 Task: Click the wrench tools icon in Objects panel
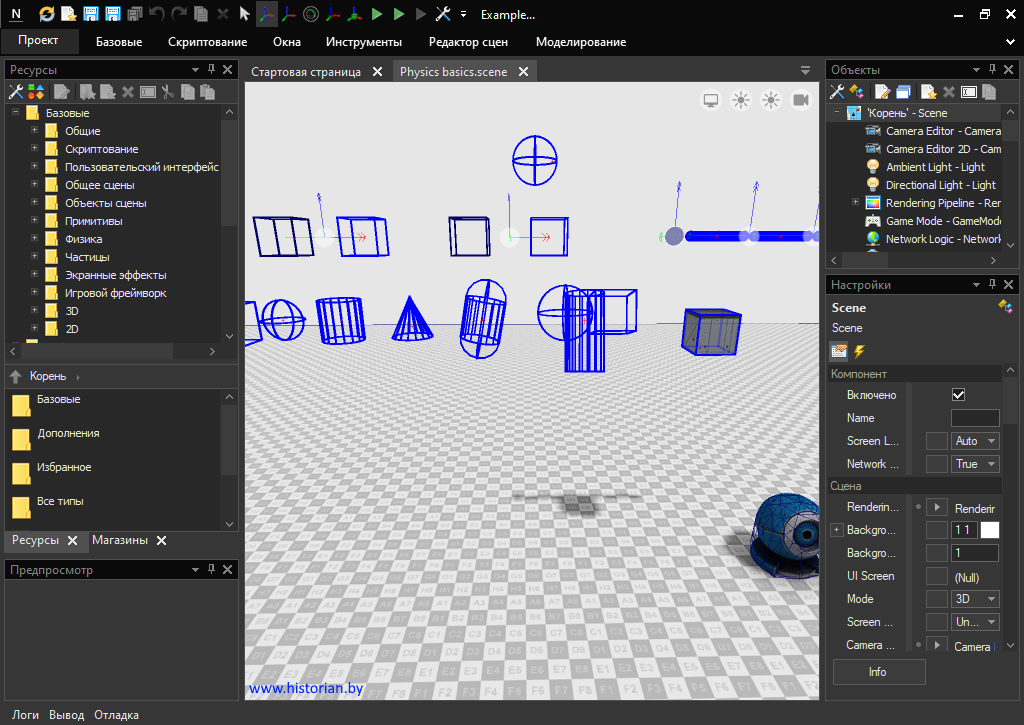click(x=838, y=92)
